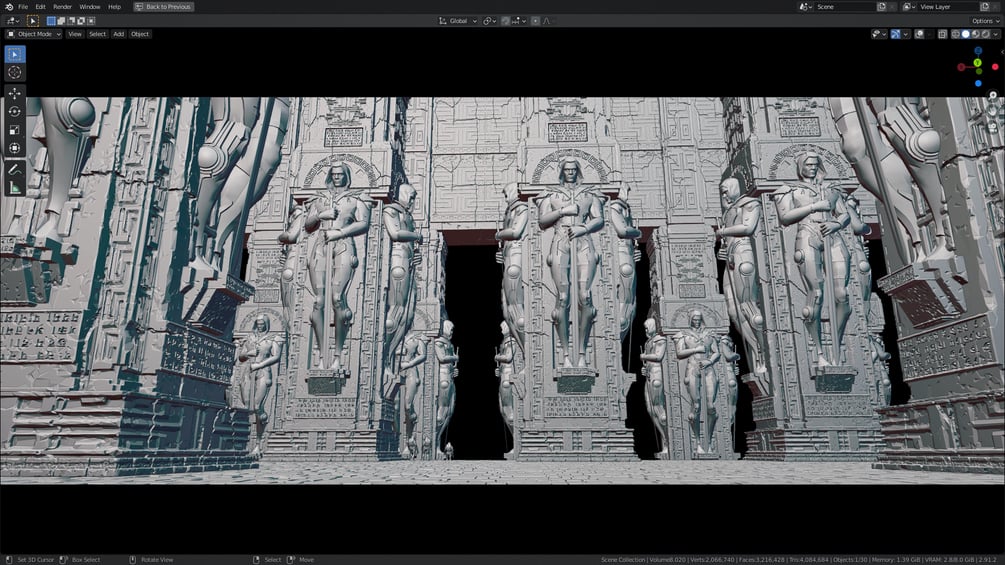Click the bright blue lower axis gizmo dot
Image resolution: width=1005 pixels, height=565 pixels.
(x=978, y=83)
